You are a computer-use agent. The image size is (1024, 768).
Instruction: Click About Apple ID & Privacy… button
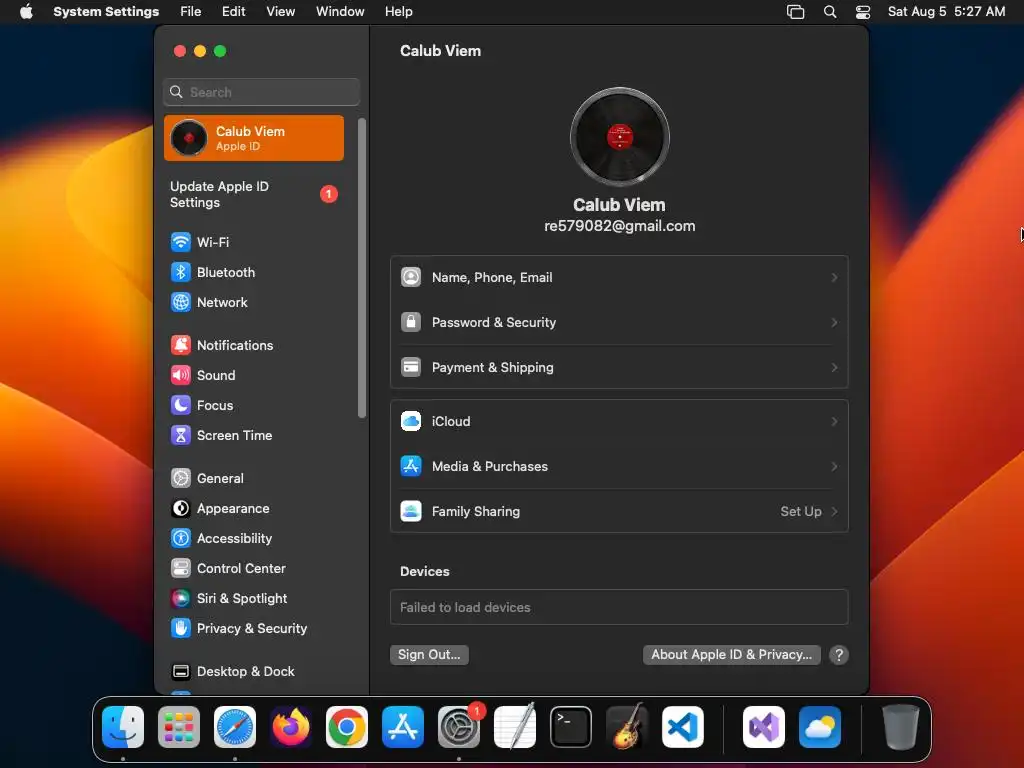pos(731,654)
